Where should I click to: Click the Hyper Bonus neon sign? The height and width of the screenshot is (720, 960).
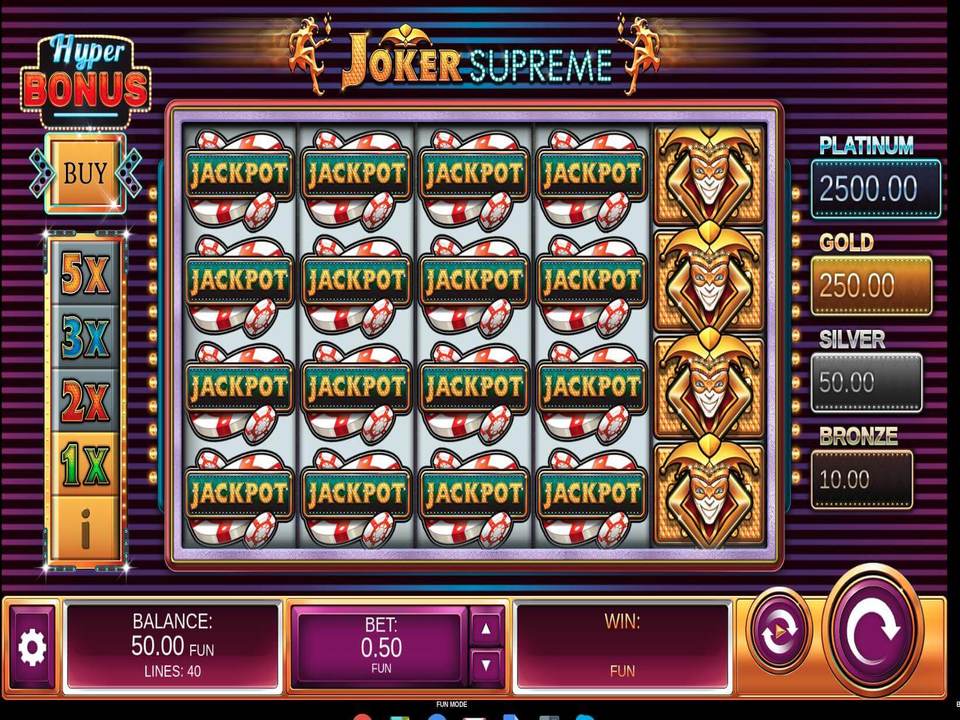86,78
